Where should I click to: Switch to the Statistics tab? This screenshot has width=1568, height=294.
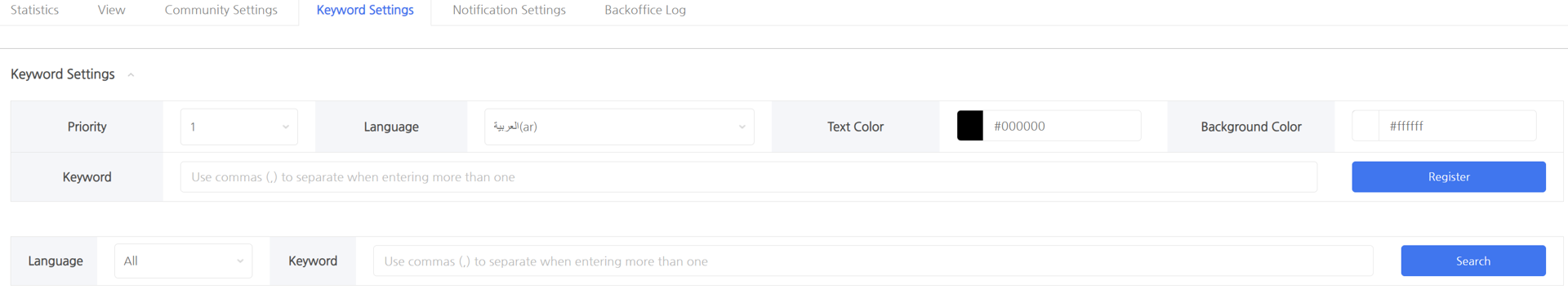point(34,10)
